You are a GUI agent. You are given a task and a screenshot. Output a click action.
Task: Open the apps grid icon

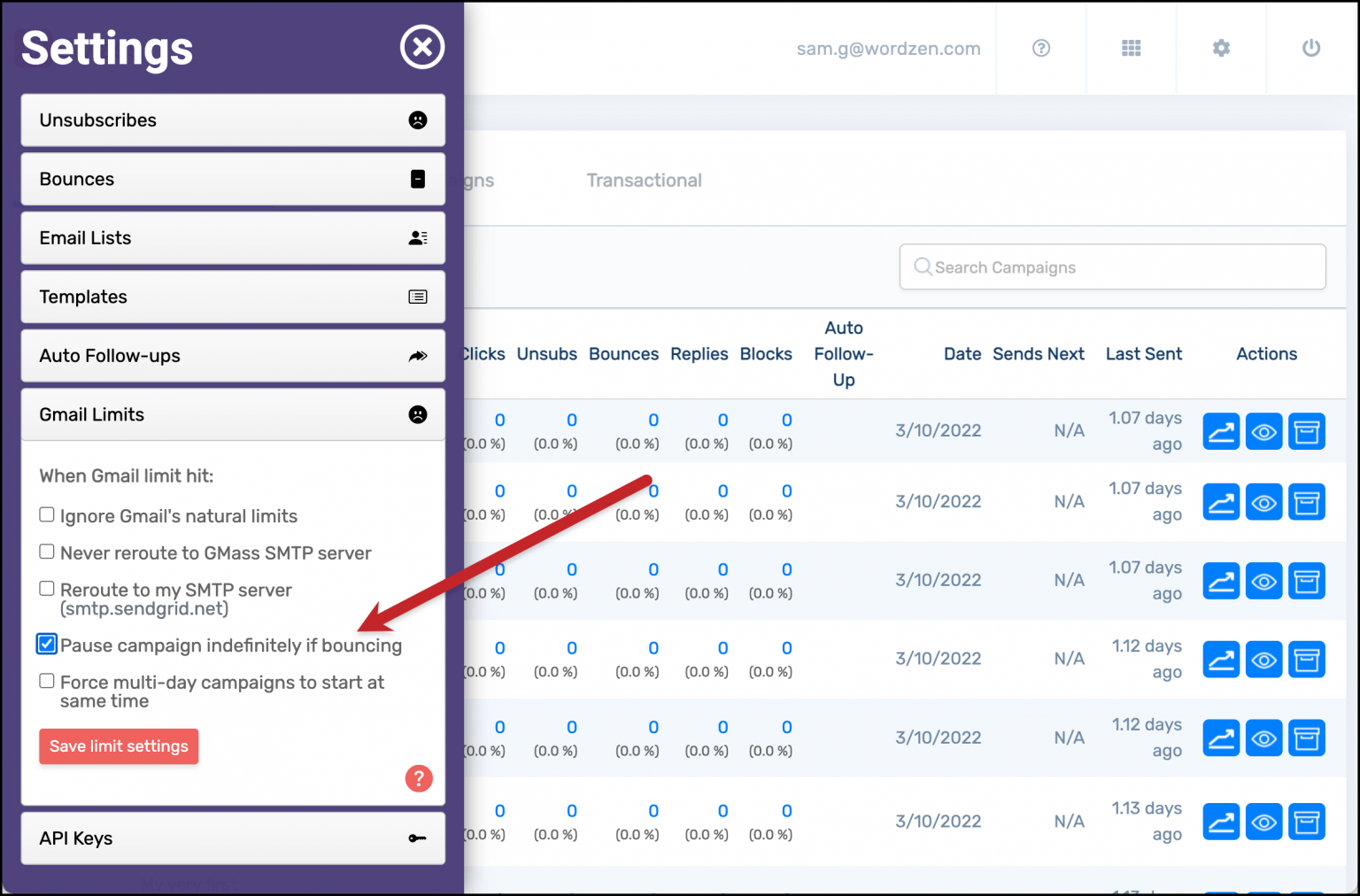(x=1132, y=49)
